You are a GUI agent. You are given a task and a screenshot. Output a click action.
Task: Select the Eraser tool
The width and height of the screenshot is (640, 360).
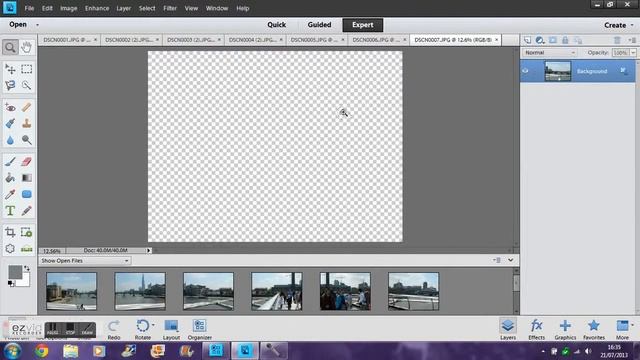click(x=27, y=162)
